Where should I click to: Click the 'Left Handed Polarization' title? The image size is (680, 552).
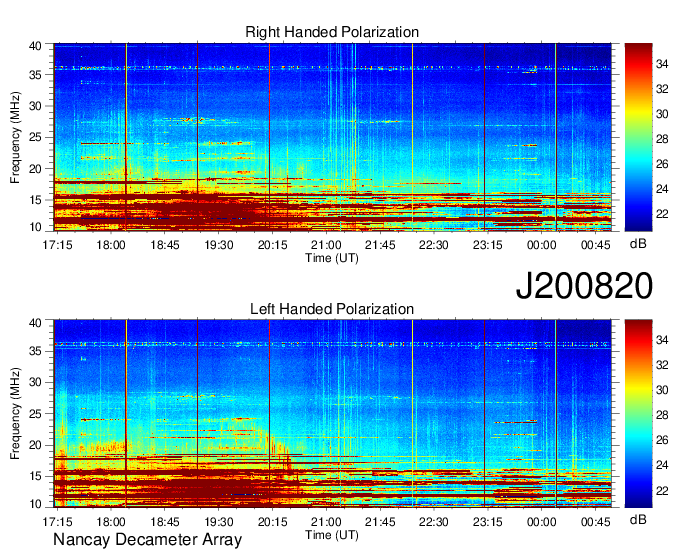(x=332, y=309)
